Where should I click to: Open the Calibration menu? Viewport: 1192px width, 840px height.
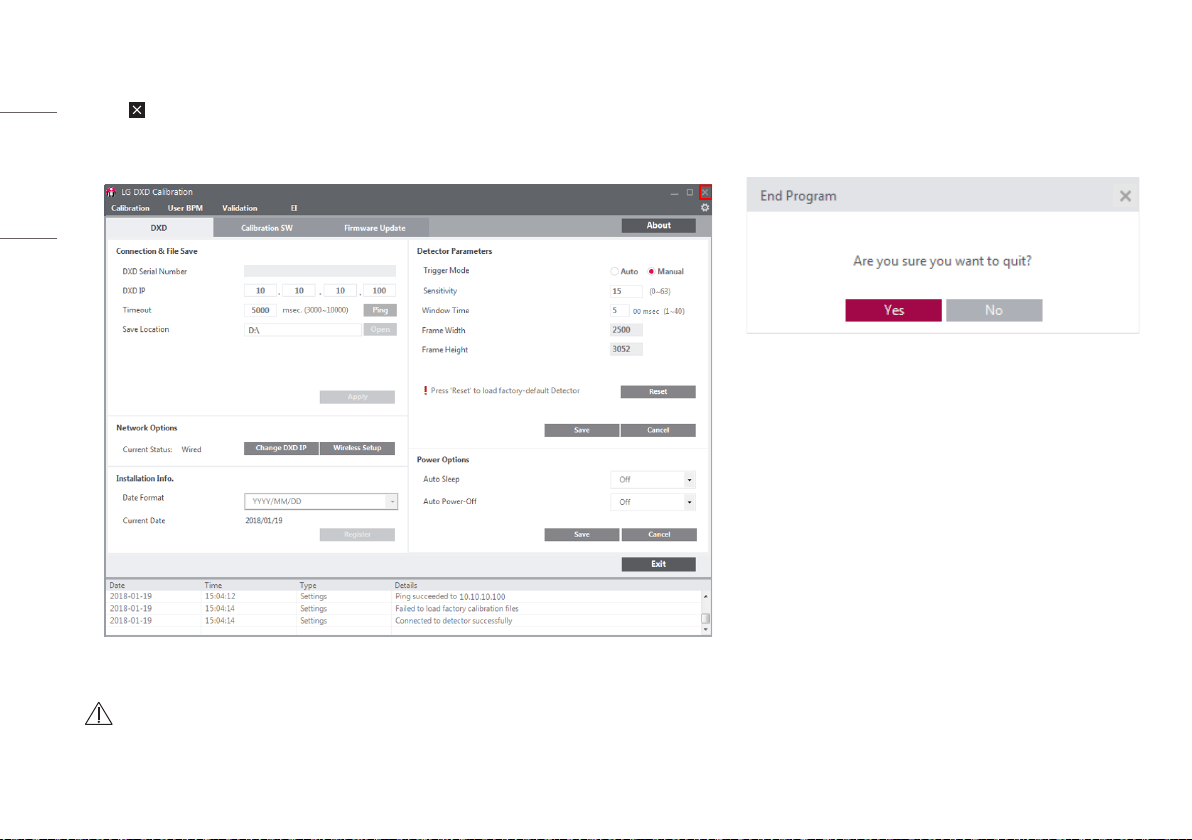pos(130,208)
